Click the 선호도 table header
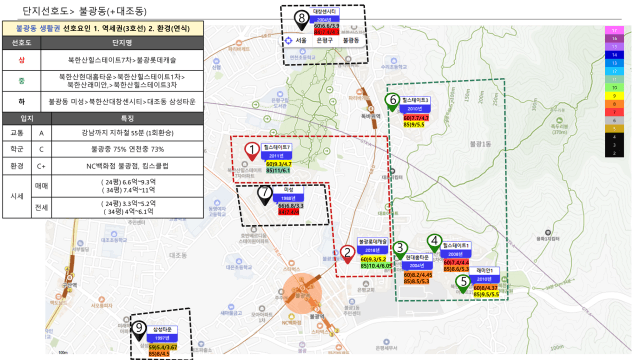Viewport: 640px width, 360px height. coord(21,42)
